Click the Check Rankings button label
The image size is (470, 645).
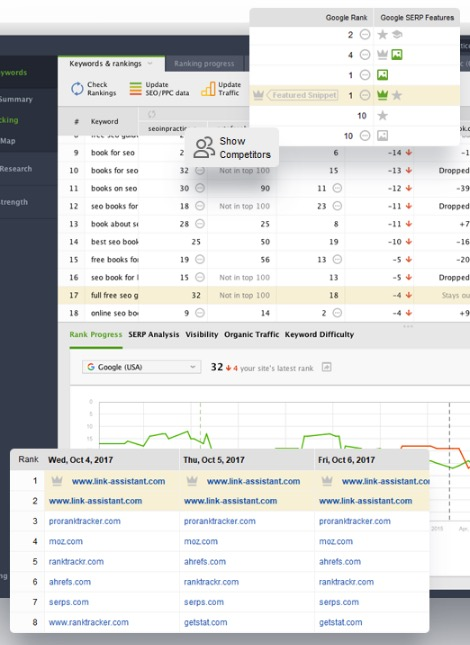(x=102, y=88)
